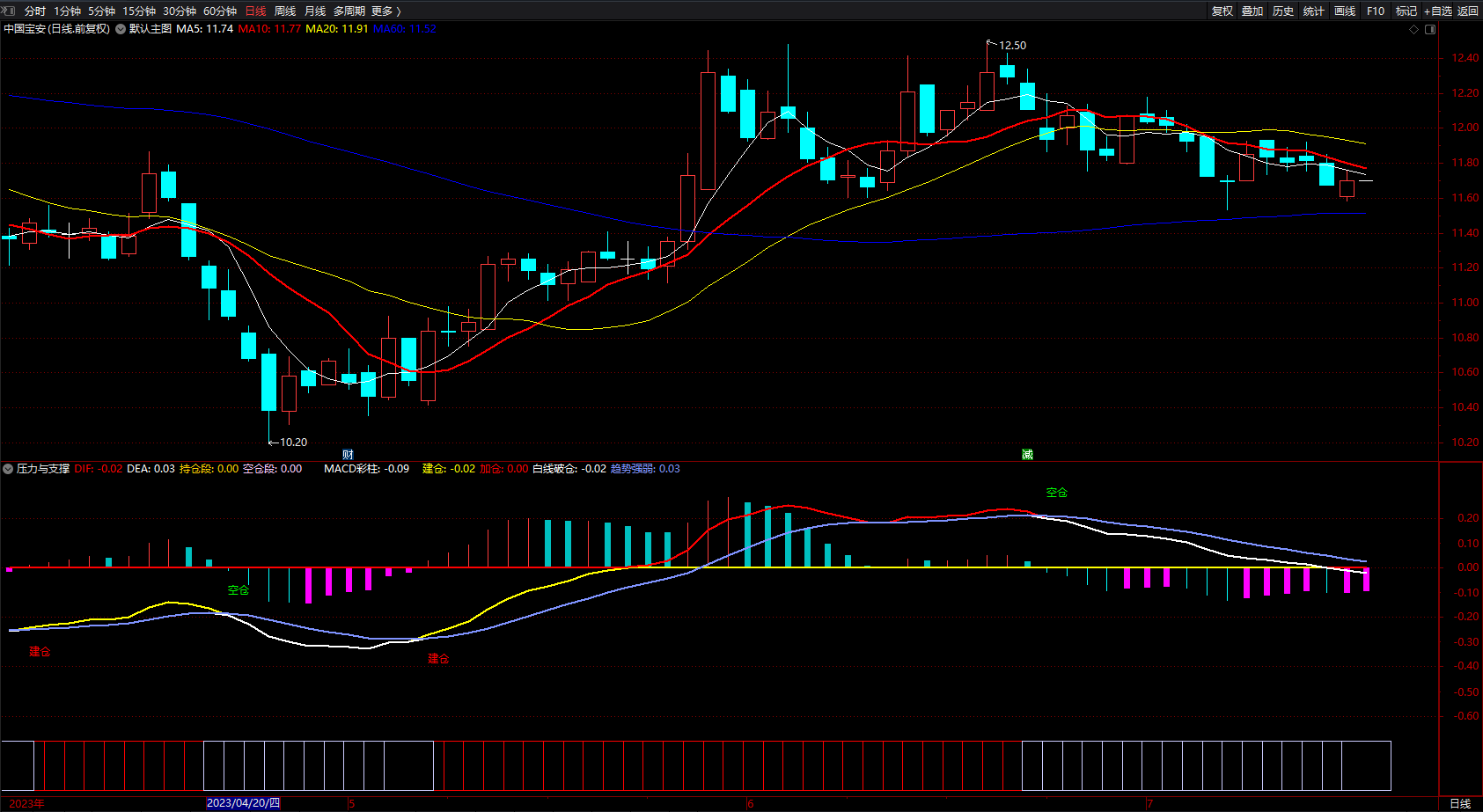Click the 12.40 price axis label
Screen dimensions: 1483x812
coord(1465,58)
